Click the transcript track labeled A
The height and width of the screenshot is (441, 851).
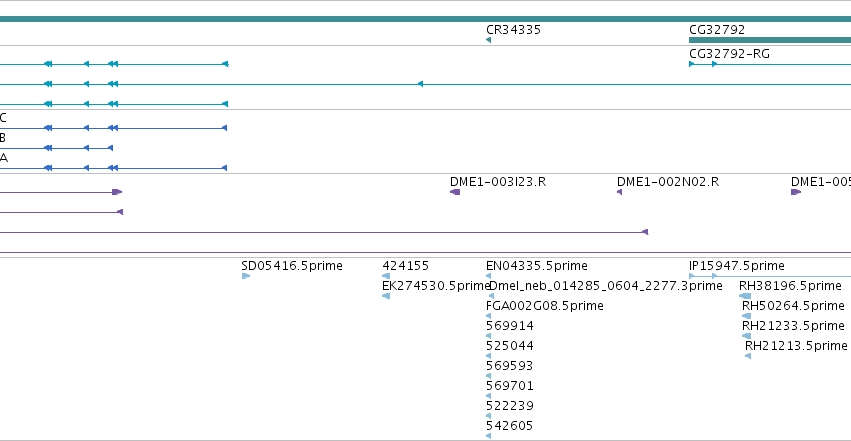[113, 168]
